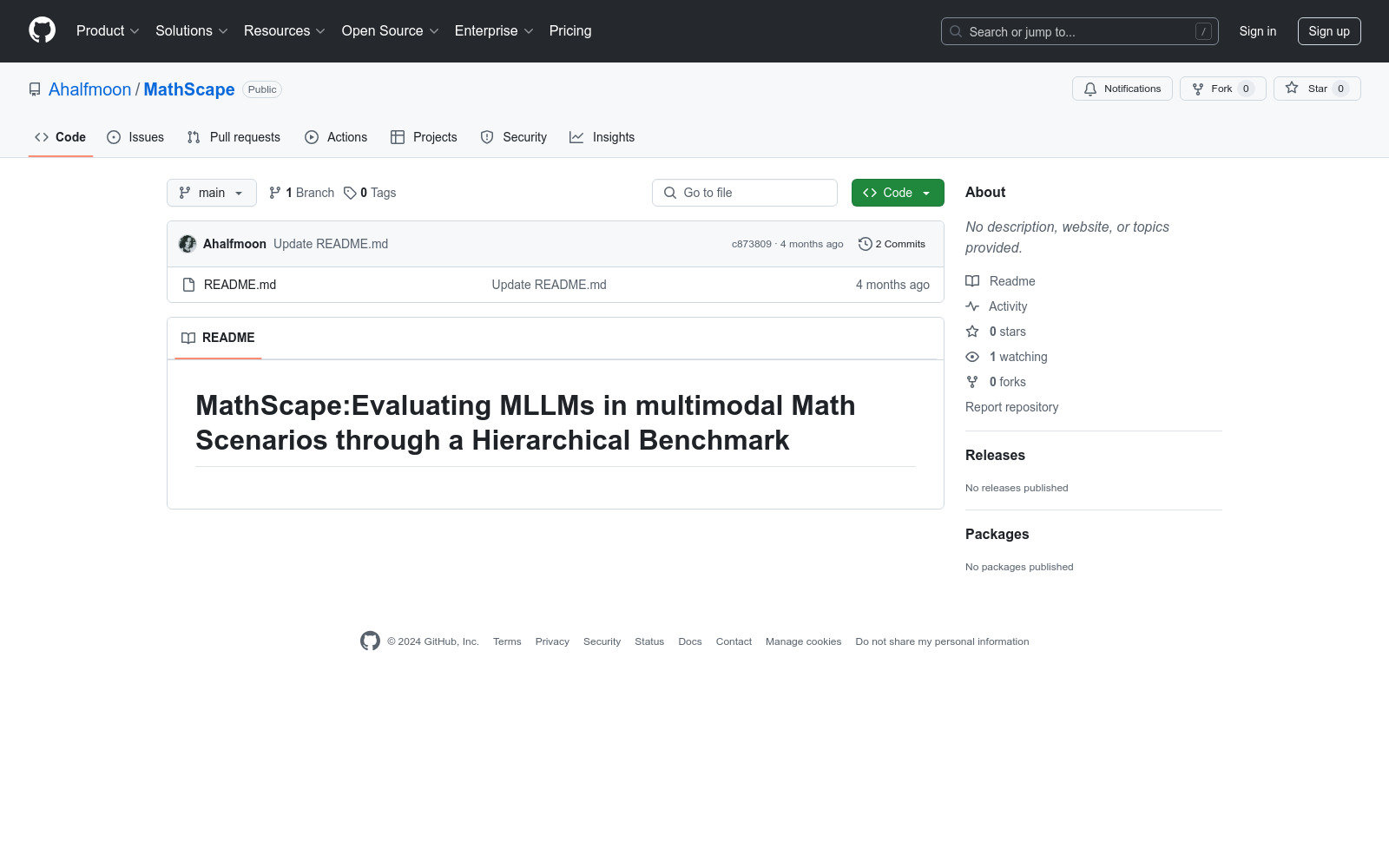Click the tag icon next to Tags
The height and width of the screenshot is (868, 1389).
click(x=350, y=193)
